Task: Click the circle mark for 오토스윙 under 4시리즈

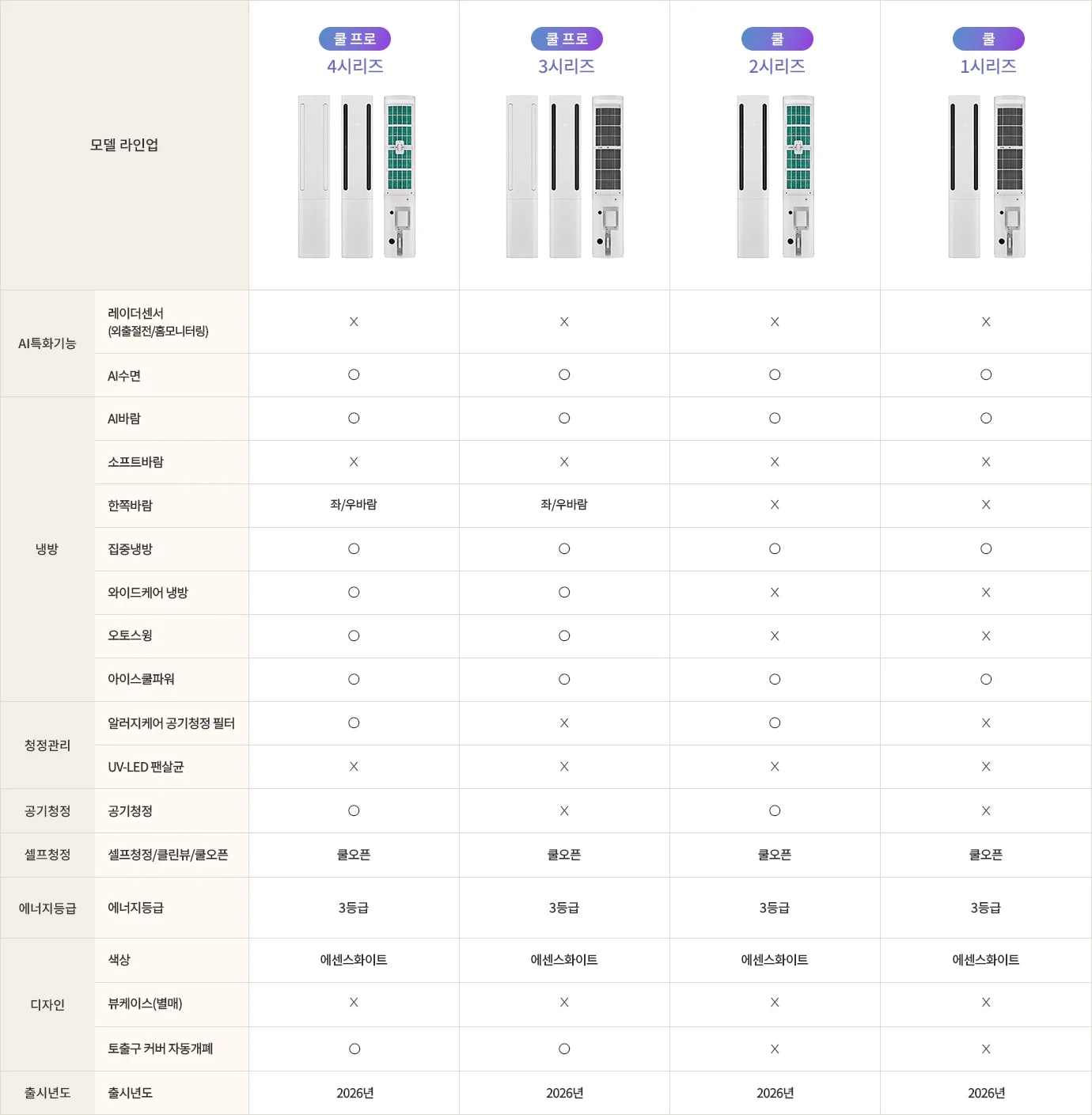Action: point(354,636)
